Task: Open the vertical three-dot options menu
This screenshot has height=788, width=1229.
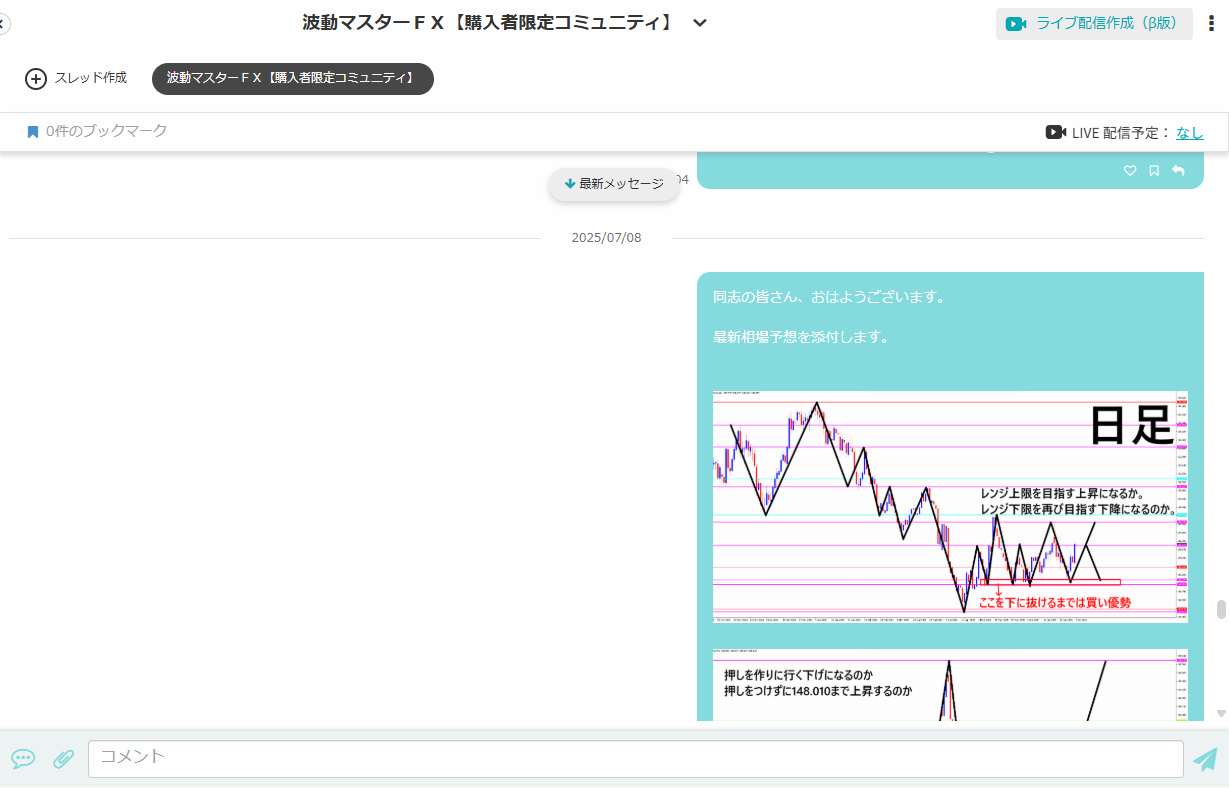Action: (x=1211, y=23)
